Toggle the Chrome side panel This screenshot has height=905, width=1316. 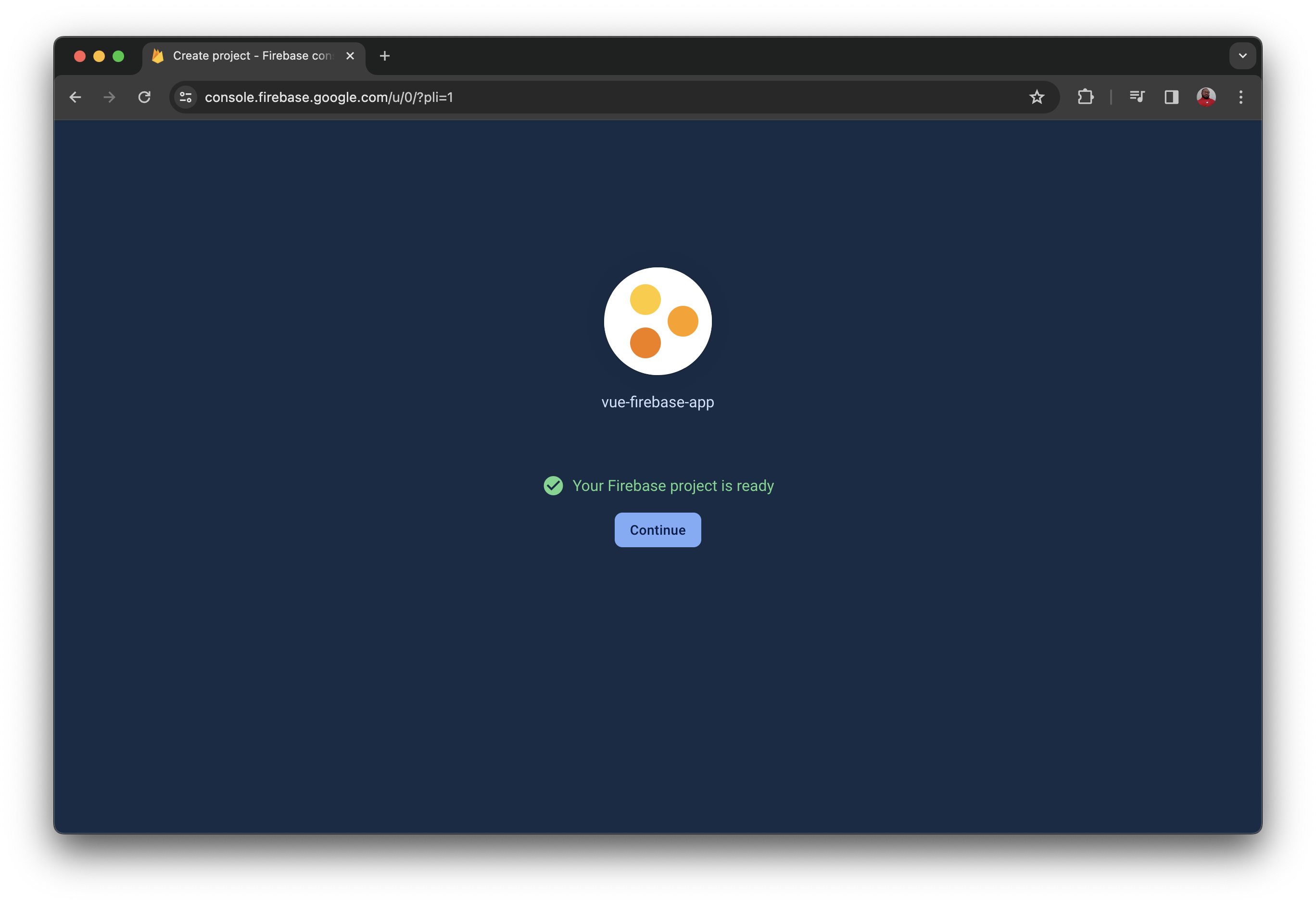(1171, 97)
